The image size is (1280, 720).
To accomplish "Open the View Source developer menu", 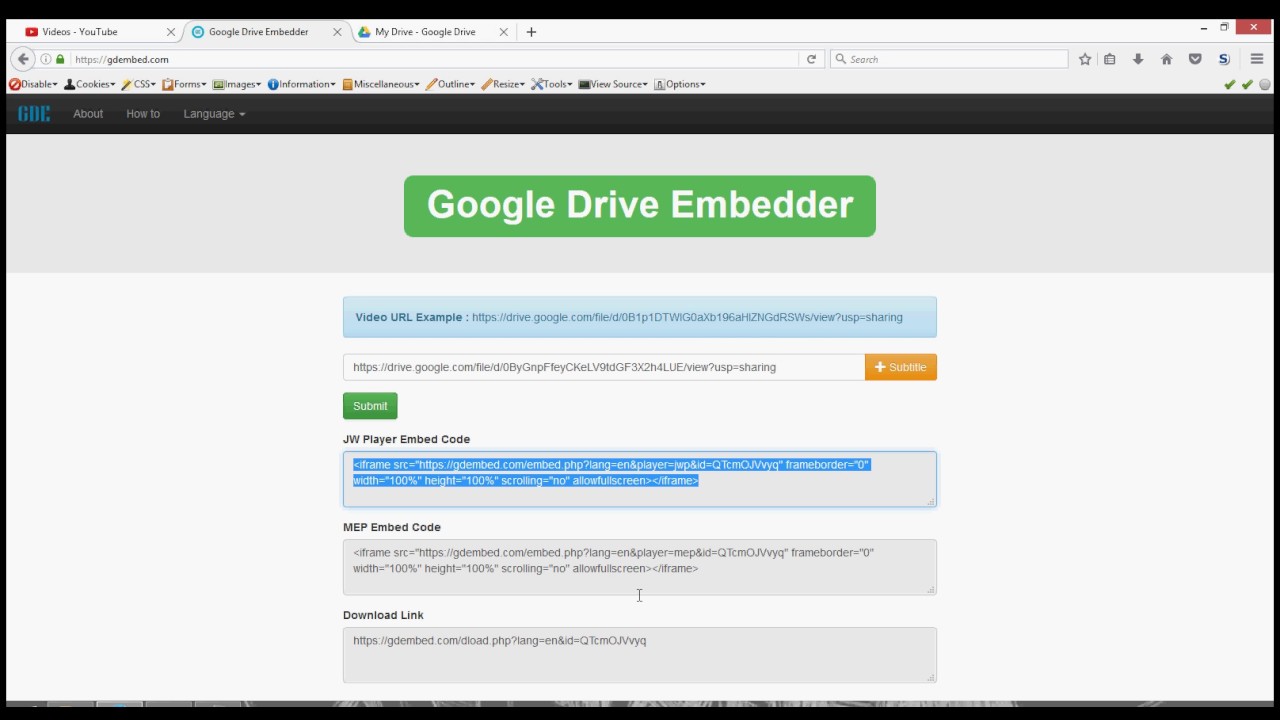I will [613, 84].
